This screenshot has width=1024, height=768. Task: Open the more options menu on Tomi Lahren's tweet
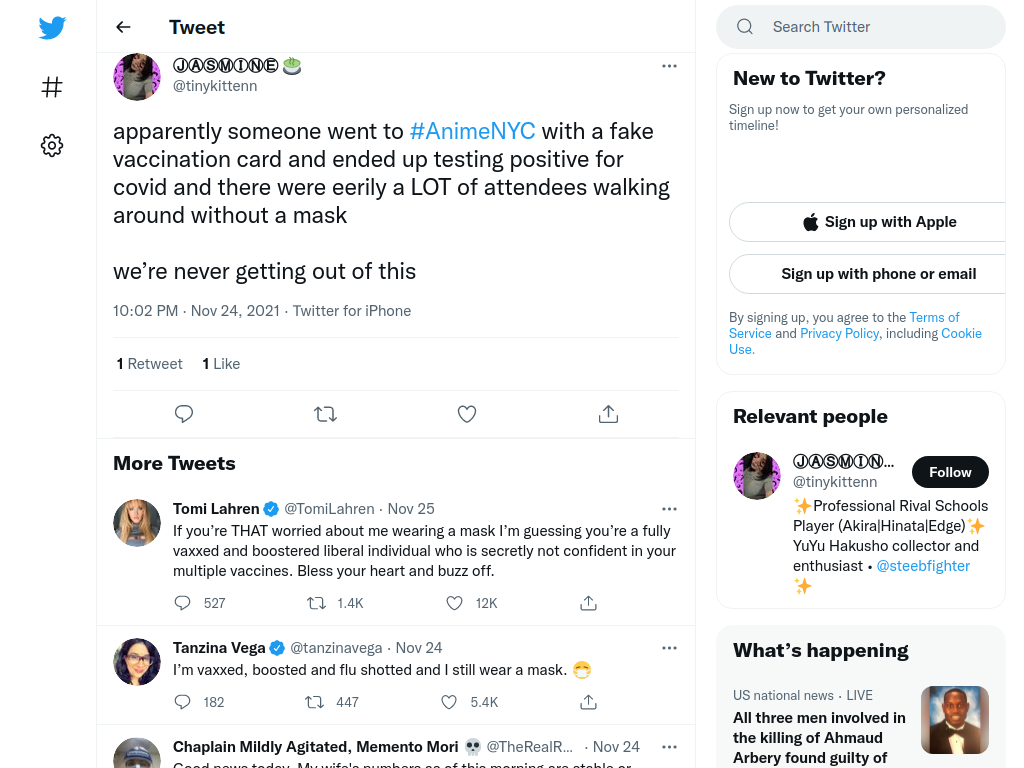(669, 509)
